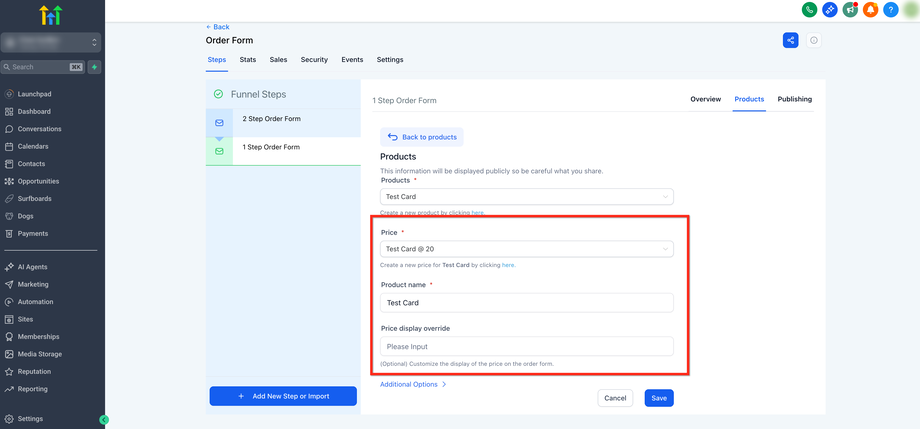Click the info icon beside share button
920x429 pixels.
tap(814, 40)
